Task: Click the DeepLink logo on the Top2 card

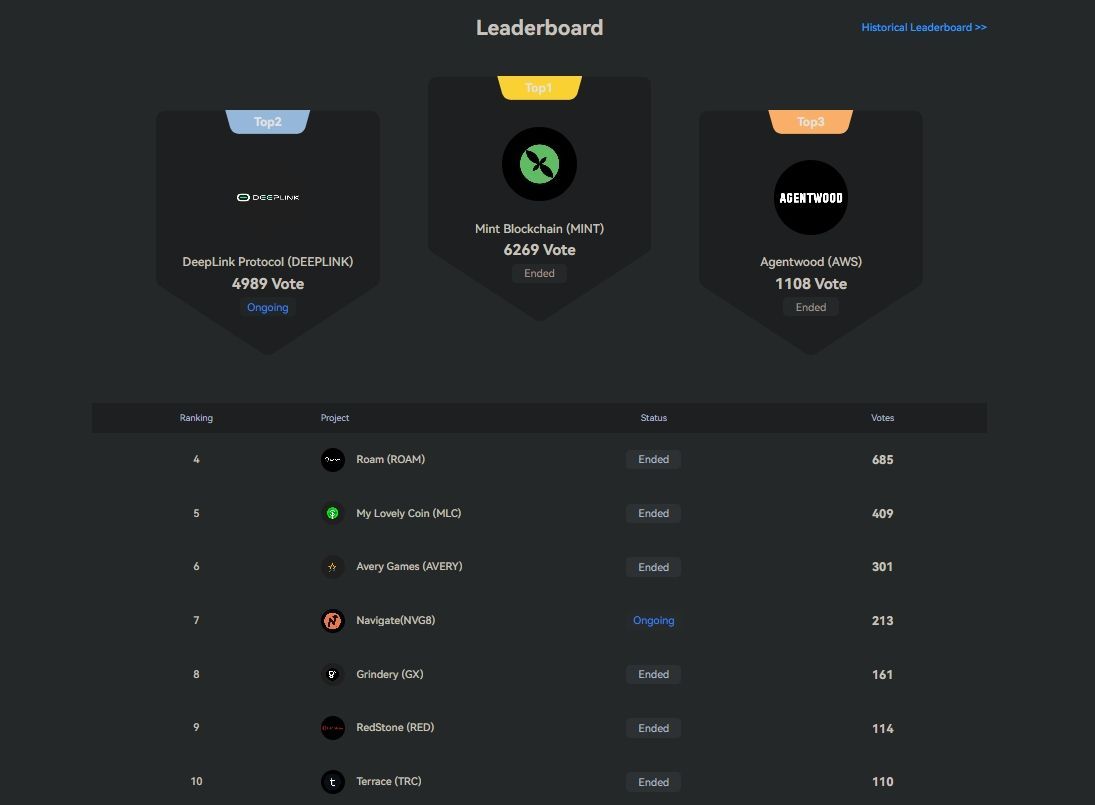Action: pos(268,198)
